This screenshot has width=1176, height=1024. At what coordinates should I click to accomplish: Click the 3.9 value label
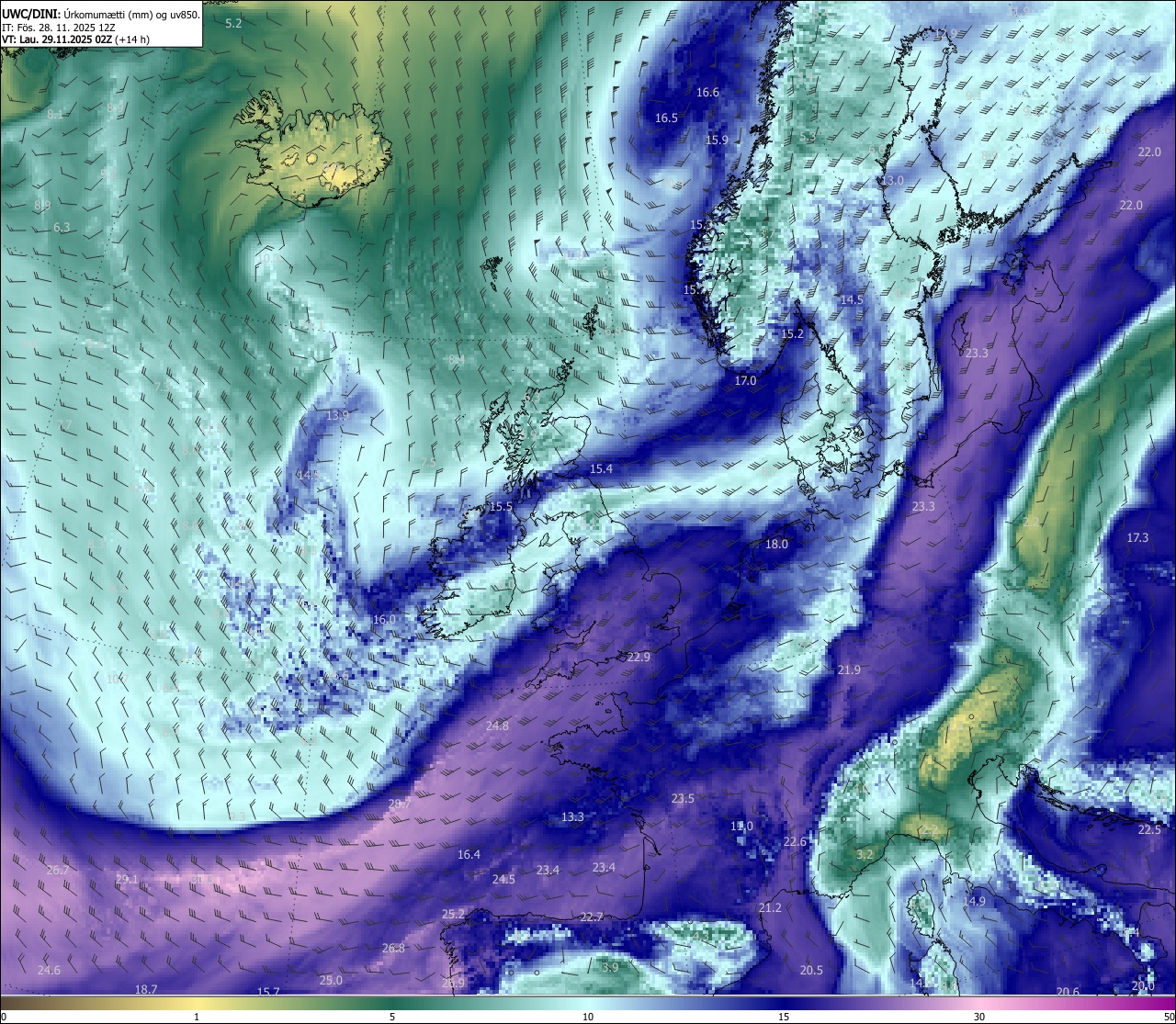610,967
